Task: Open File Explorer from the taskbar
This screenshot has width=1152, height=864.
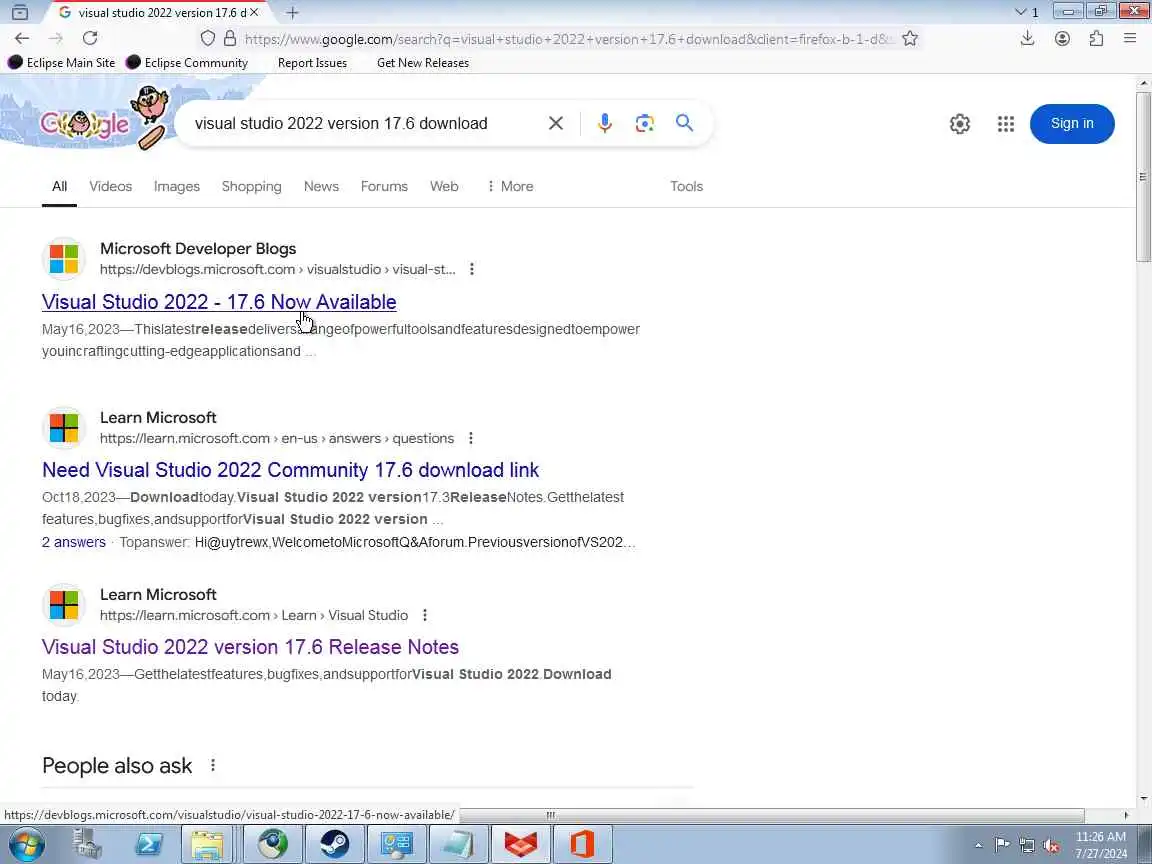Action: 207,843
